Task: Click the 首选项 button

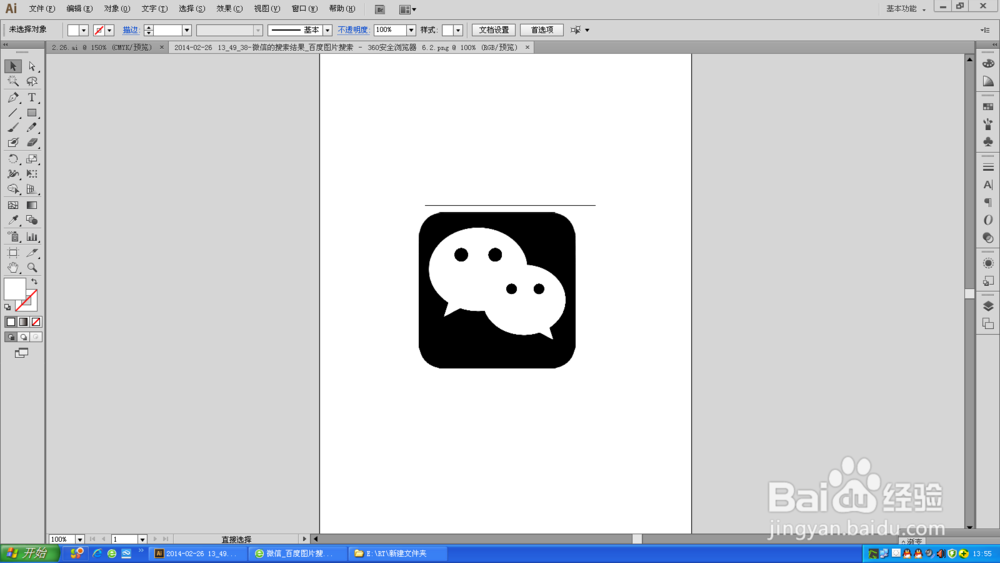Action: coord(542,30)
